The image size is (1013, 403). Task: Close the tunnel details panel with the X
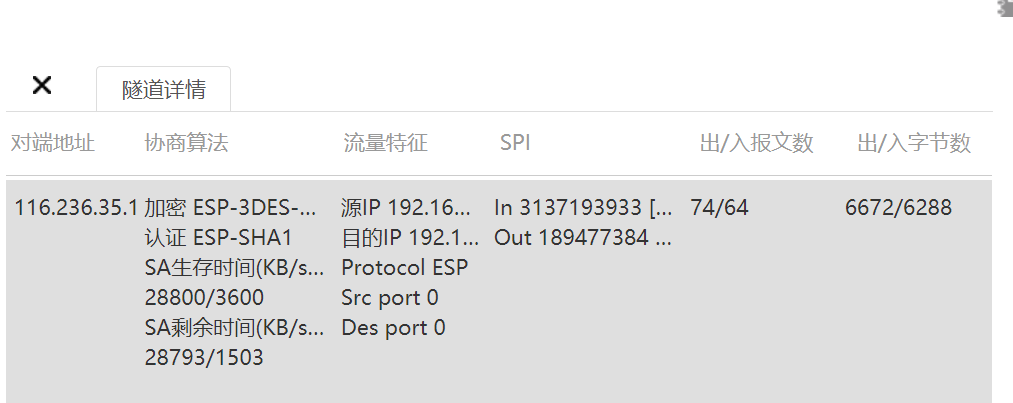(42, 86)
